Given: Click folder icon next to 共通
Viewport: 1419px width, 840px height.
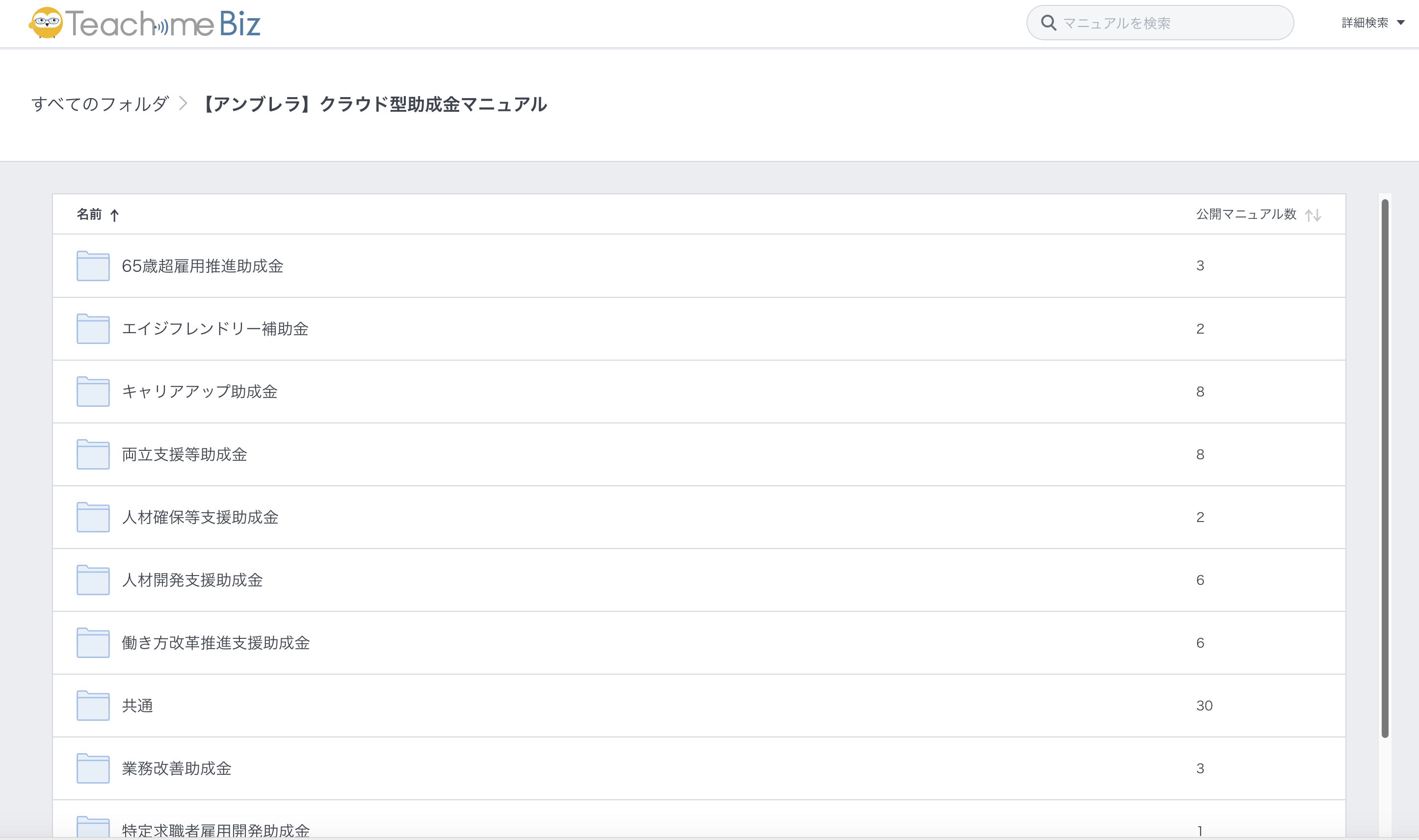Looking at the screenshot, I should pyautogui.click(x=93, y=706).
